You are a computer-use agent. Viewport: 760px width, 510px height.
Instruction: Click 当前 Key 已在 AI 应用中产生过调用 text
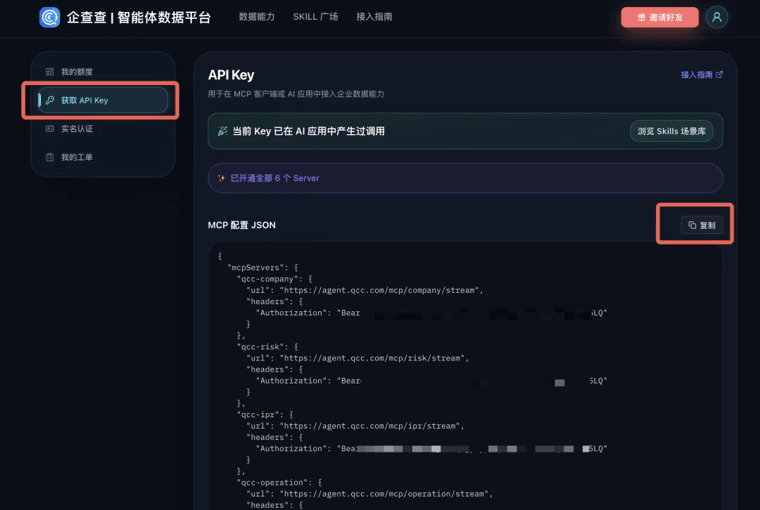pos(308,131)
